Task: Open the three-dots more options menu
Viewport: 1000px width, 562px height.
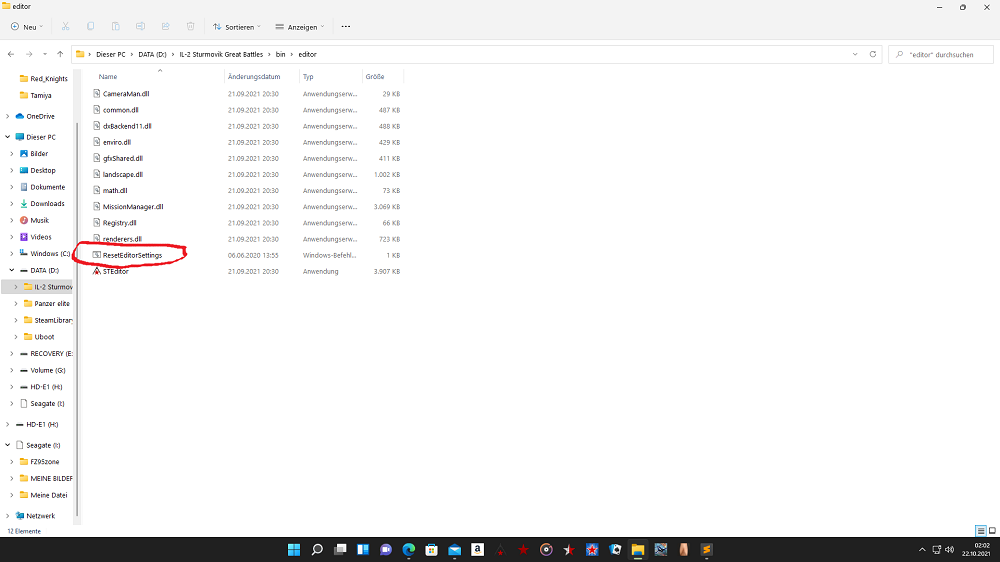Action: click(346, 26)
